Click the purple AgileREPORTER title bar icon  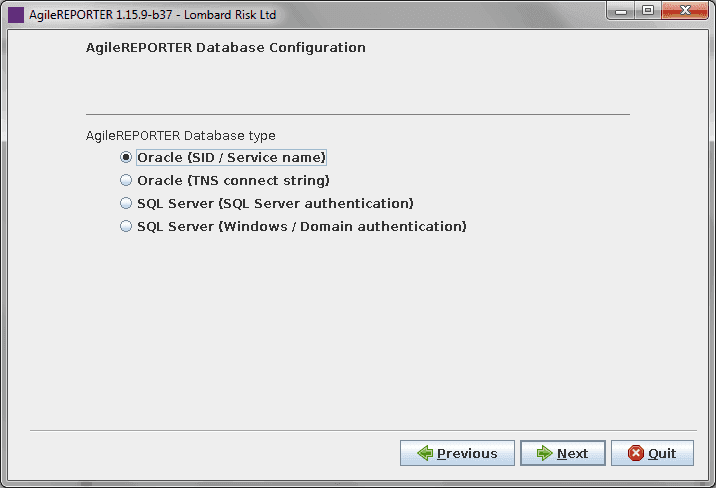pyautogui.click(x=16, y=15)
